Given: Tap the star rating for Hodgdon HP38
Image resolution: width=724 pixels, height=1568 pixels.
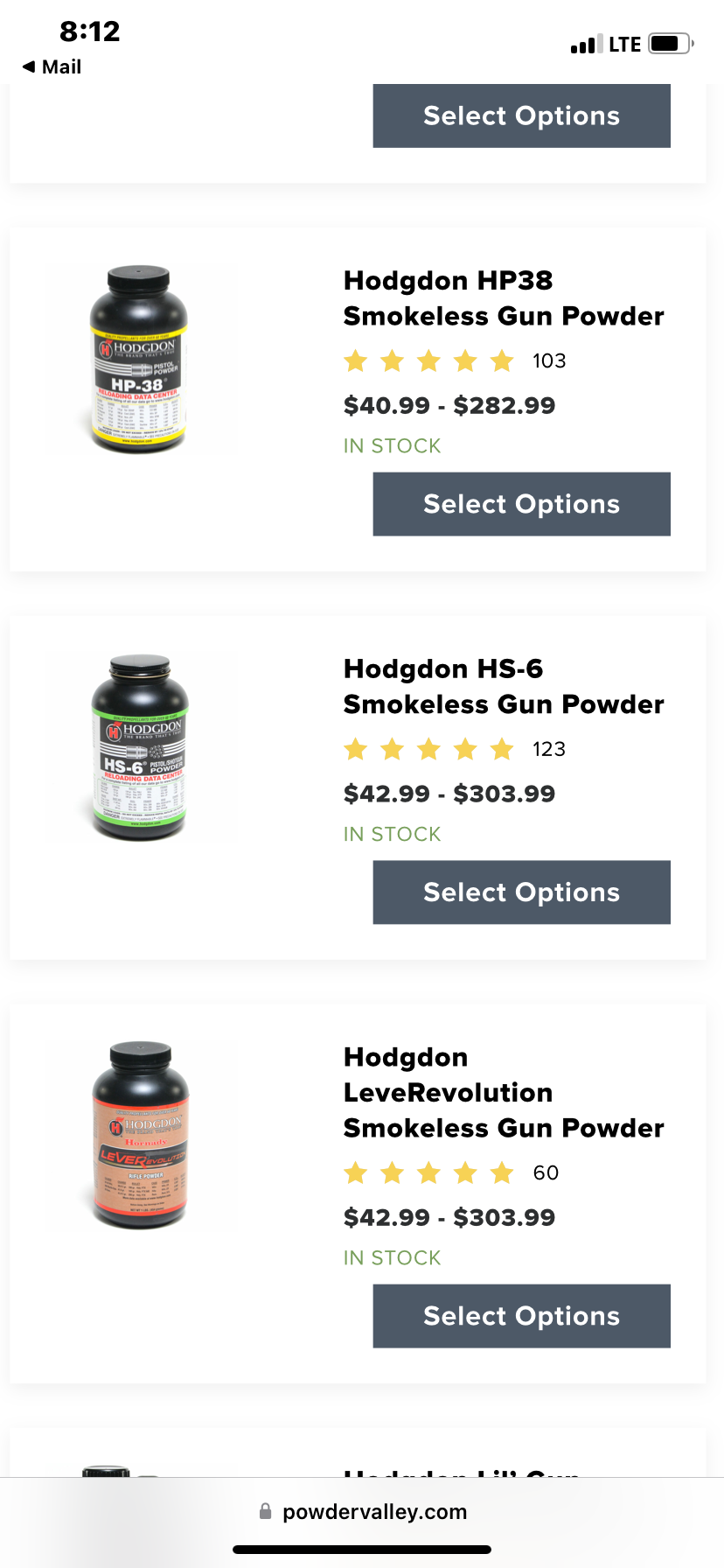Looking at the screenshot, I should 428,360.
